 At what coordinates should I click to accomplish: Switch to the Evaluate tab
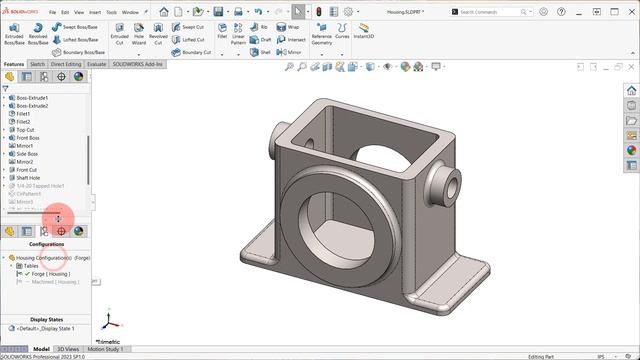(x=96, y=64)
